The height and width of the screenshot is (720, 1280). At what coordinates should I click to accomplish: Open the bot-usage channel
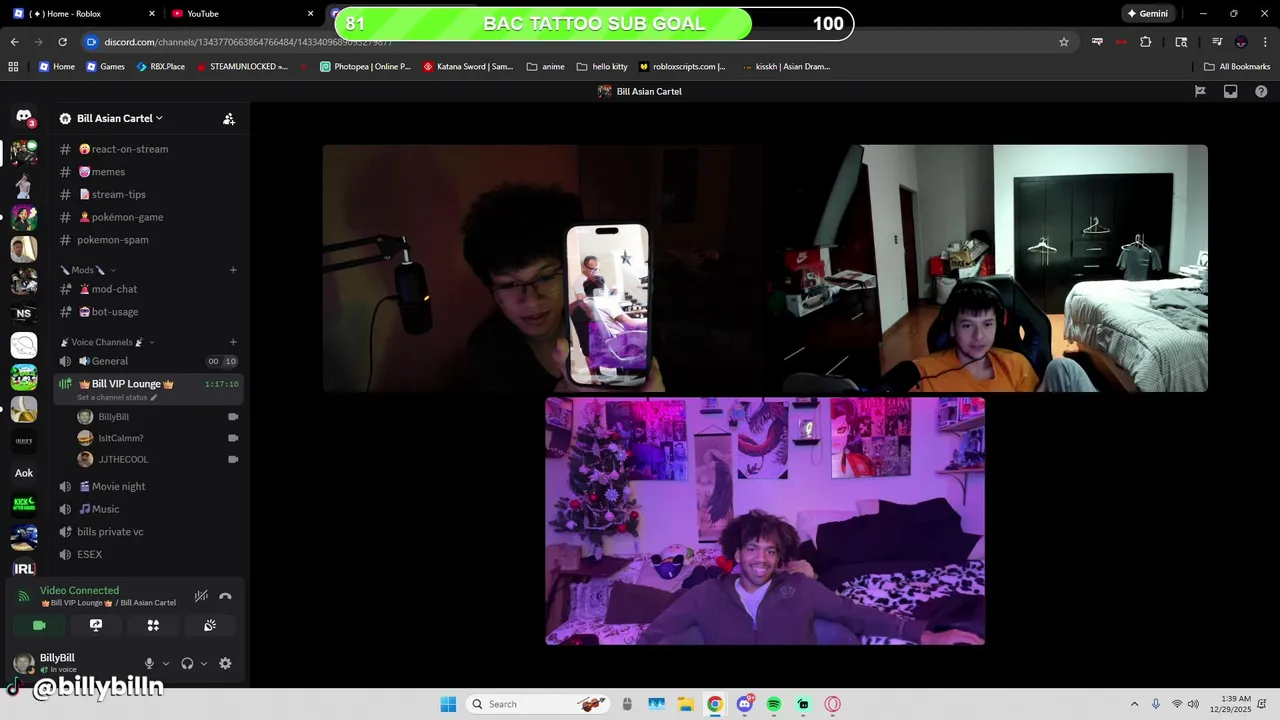pos(148,312)
